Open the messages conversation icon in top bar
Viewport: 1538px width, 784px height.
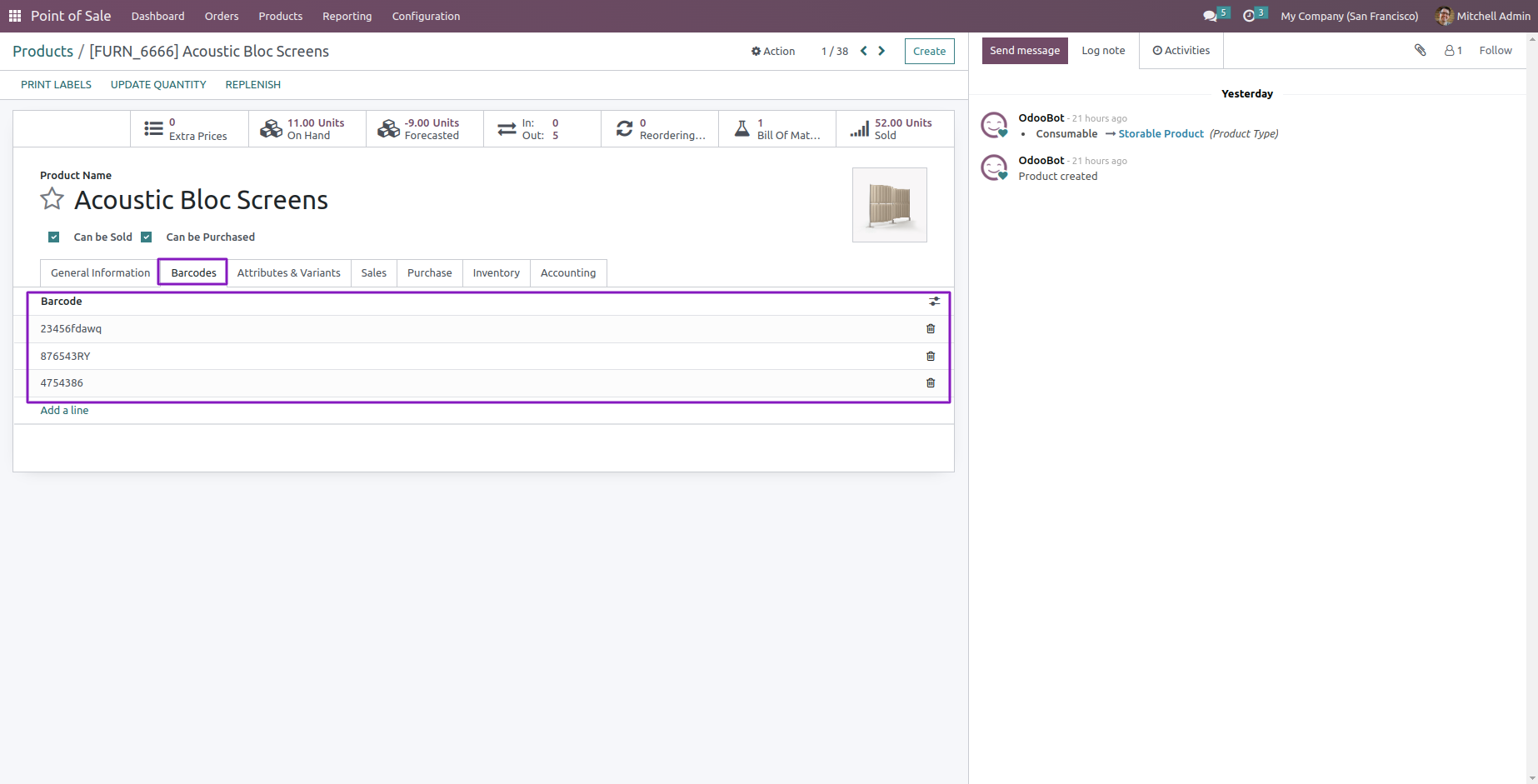pyautogui.click(x=1209, y=15)
